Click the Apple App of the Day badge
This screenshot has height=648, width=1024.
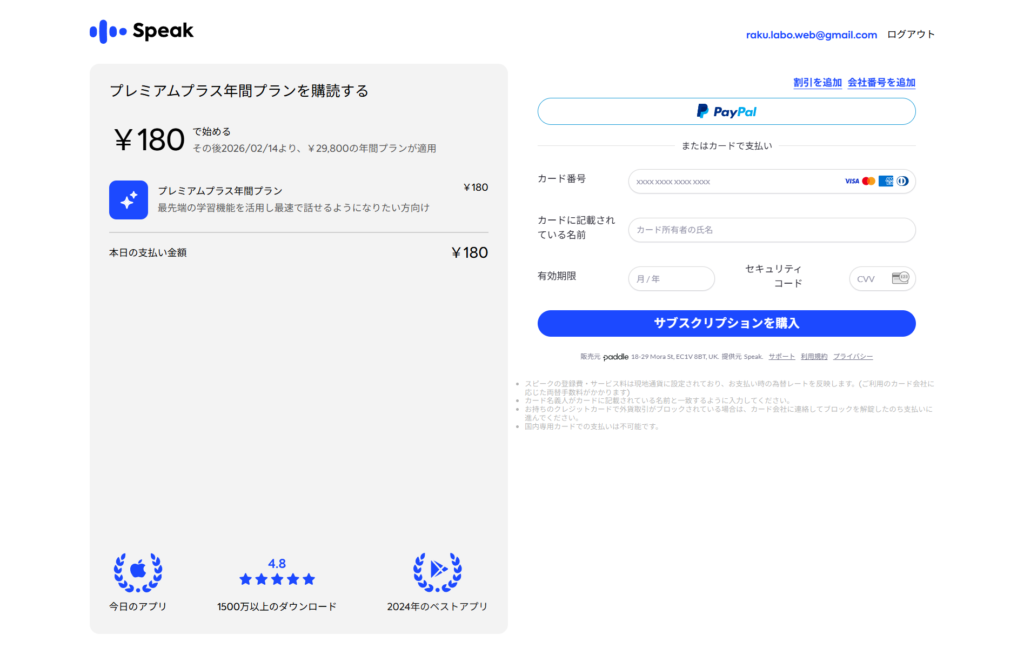(x=138, y=573)
